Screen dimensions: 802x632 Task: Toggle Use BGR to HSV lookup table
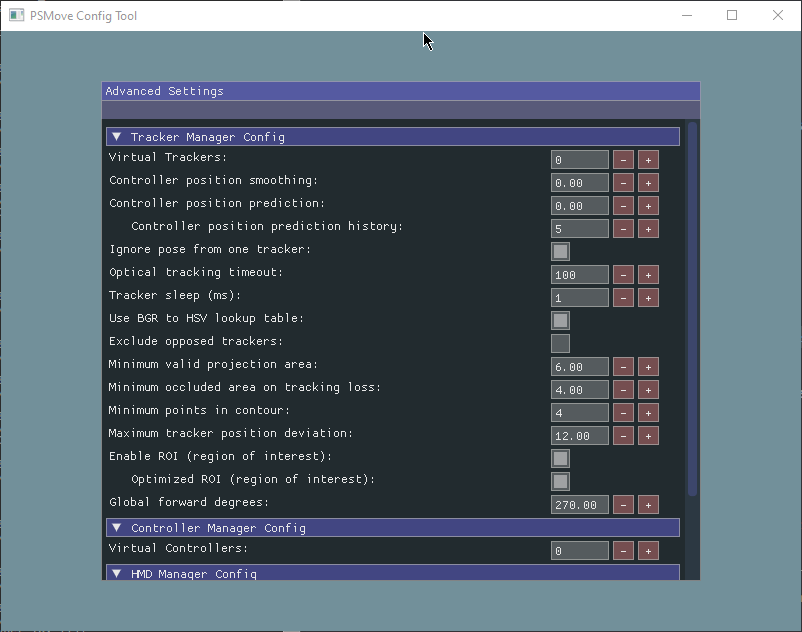[560, 321]
